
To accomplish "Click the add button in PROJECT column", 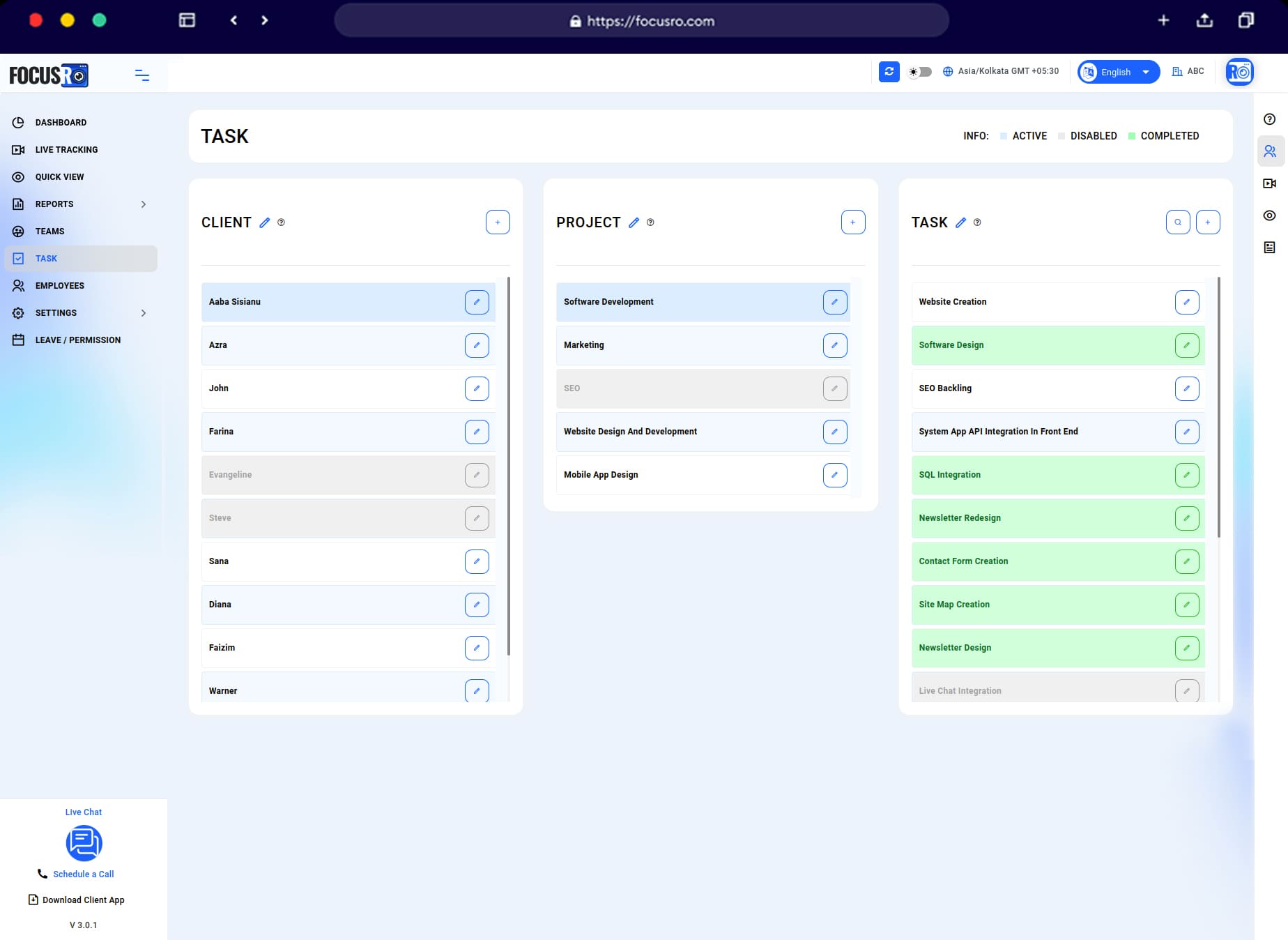I will click(853, 222).
